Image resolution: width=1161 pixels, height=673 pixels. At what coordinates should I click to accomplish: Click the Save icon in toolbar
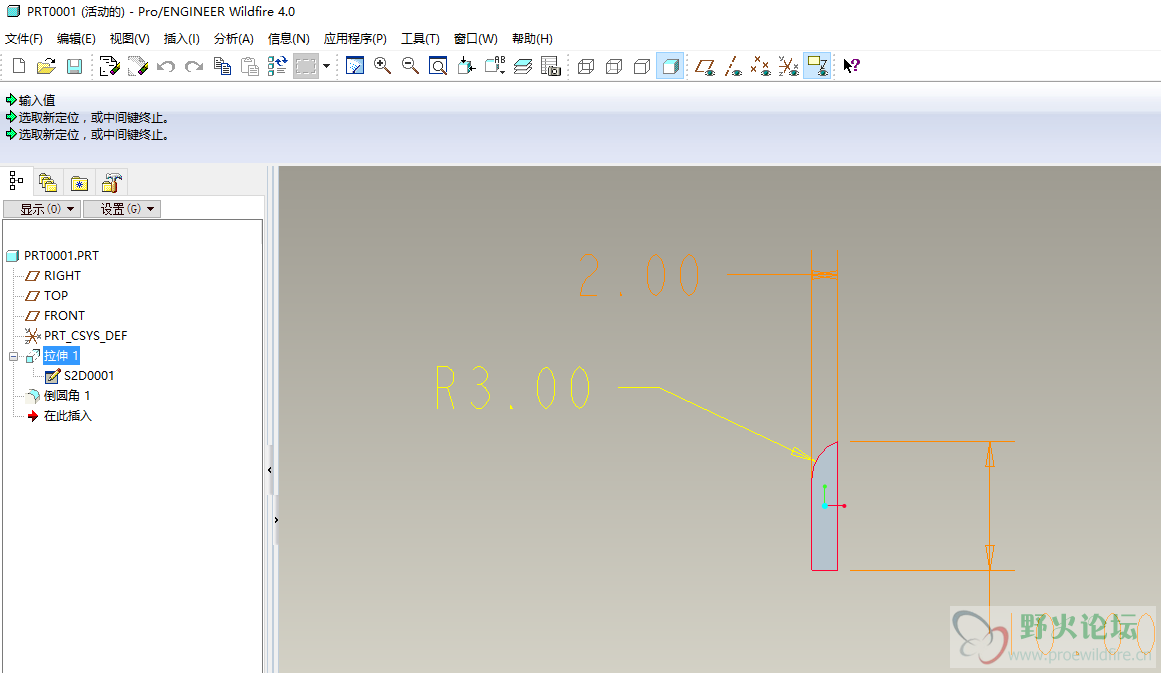click(74, 67)
